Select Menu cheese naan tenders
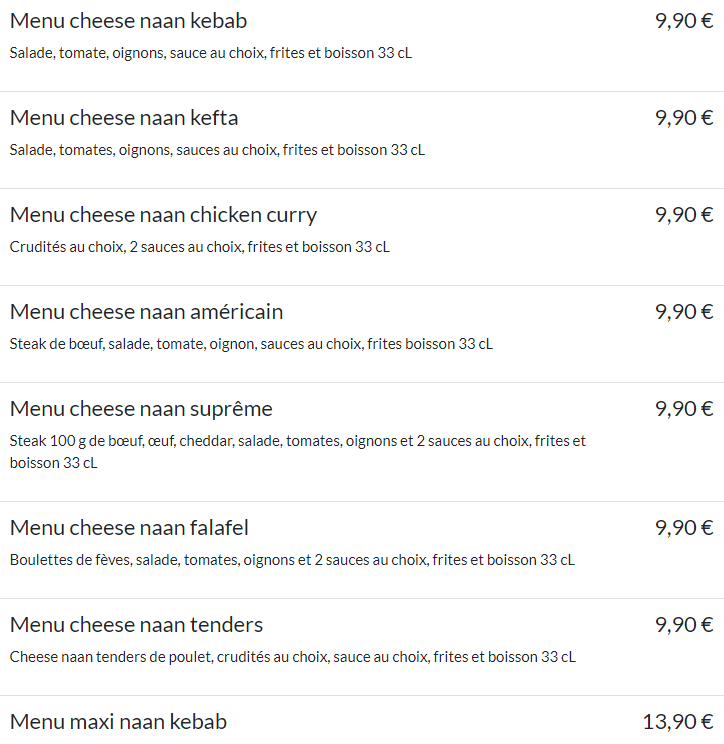 pos(136,625)
